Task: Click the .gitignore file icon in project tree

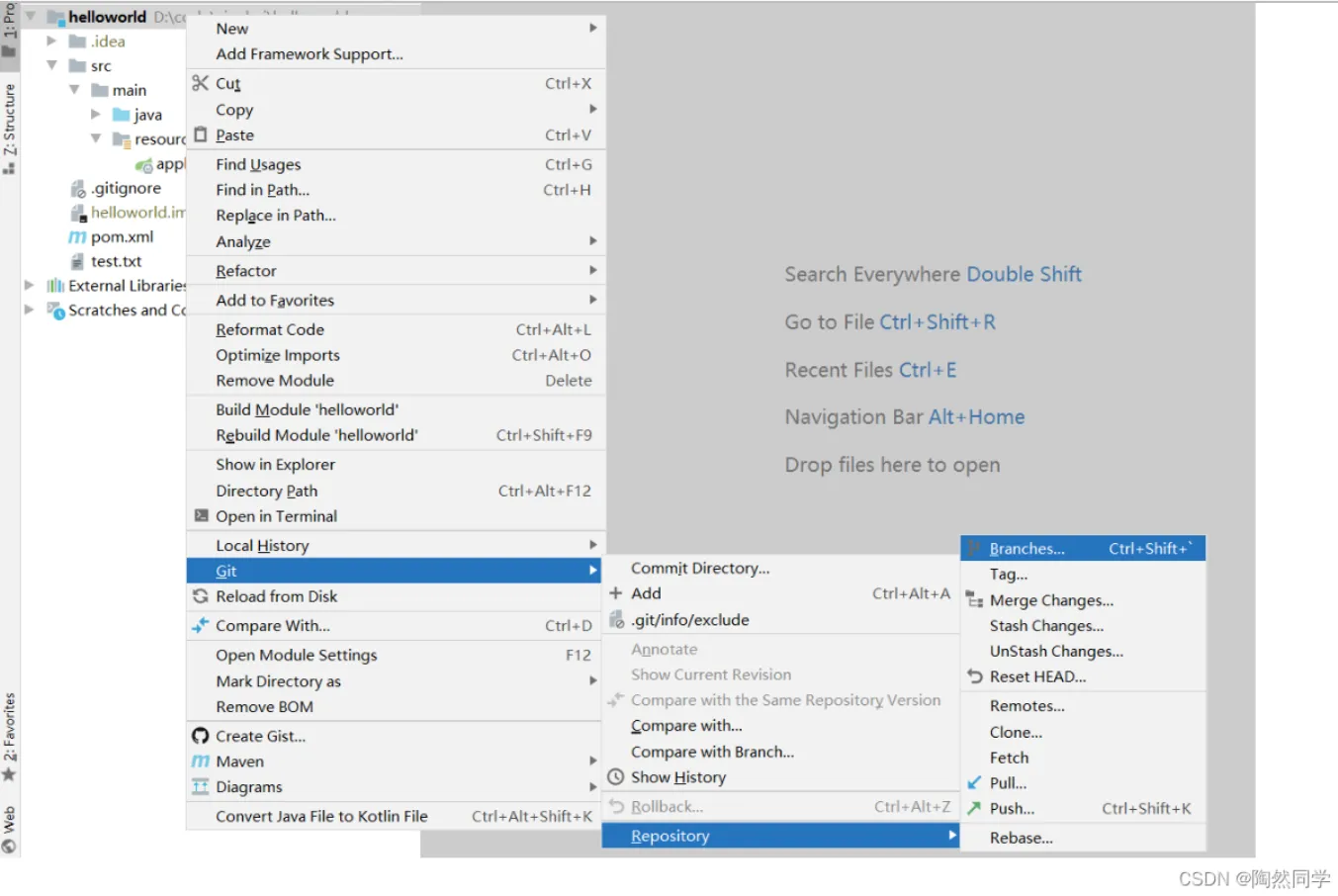Action: click(x=78, y=188)
